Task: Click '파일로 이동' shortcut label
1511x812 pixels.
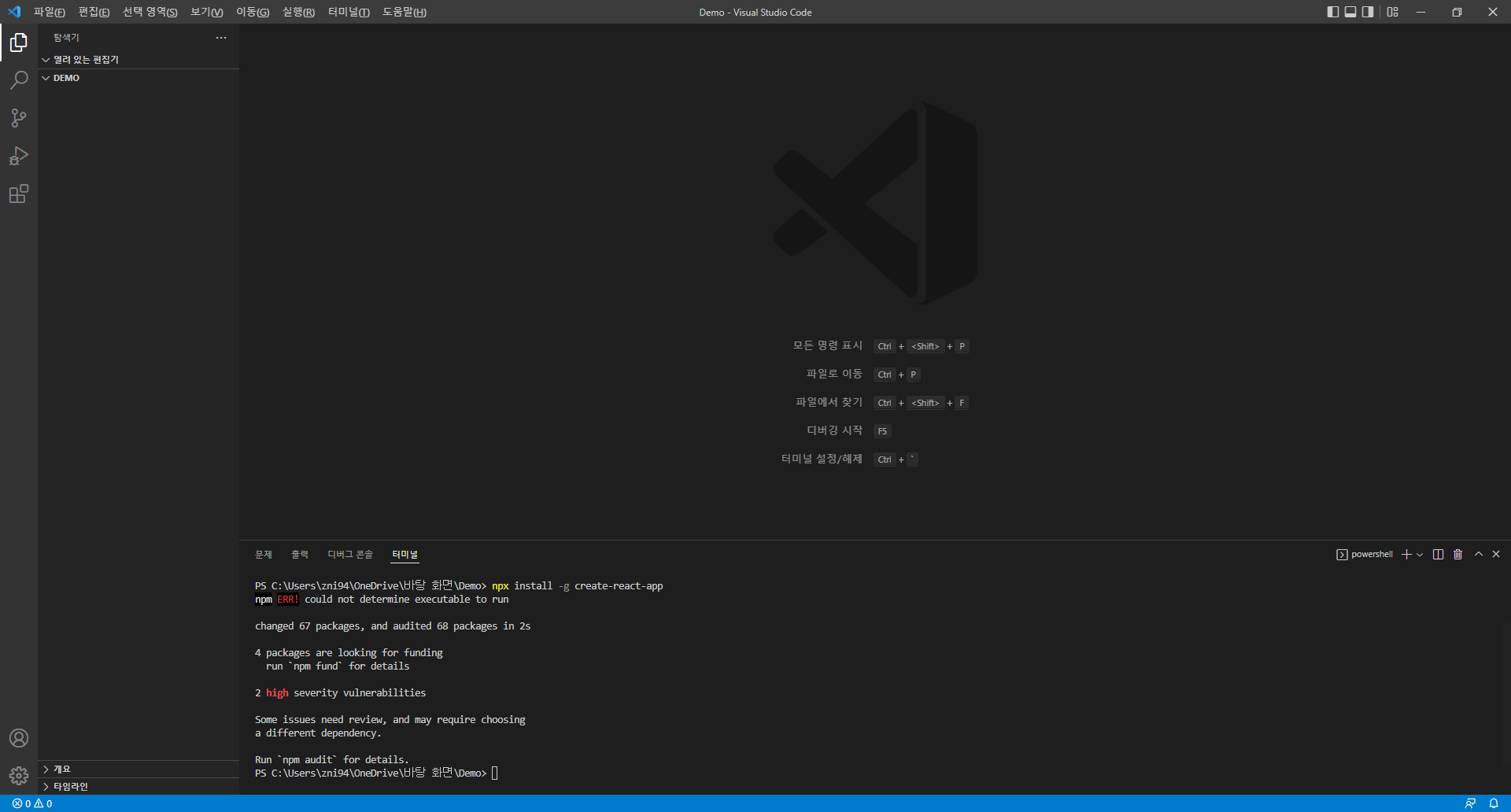Action: [x=834, y=374]
